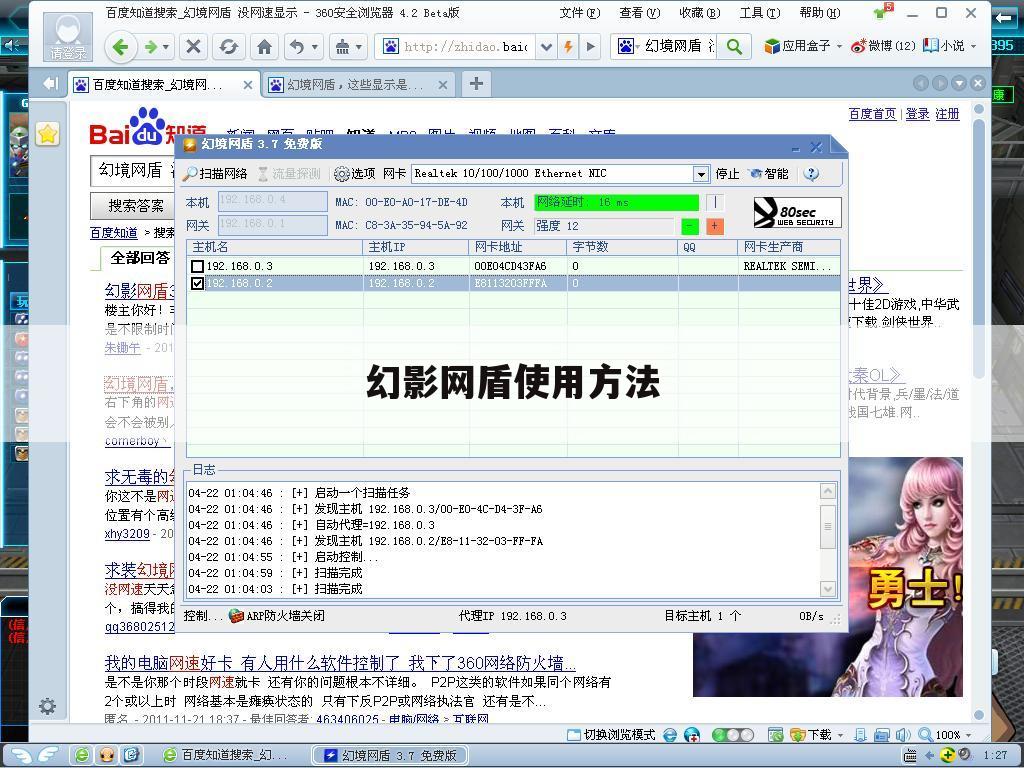Click green minus button to decrease 强度
This screenshot has height=768, width=1024.
690,226
